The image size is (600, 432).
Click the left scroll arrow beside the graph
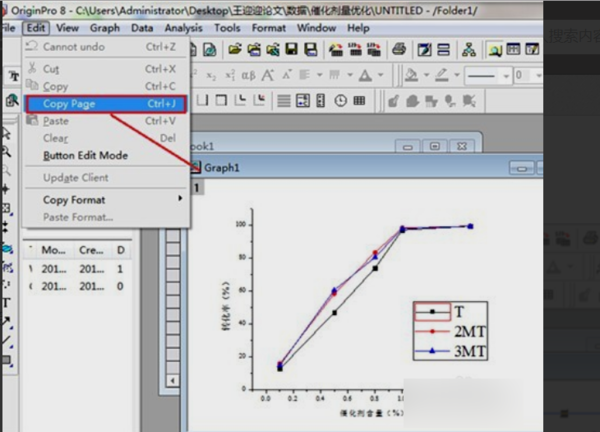coord(173,380)
